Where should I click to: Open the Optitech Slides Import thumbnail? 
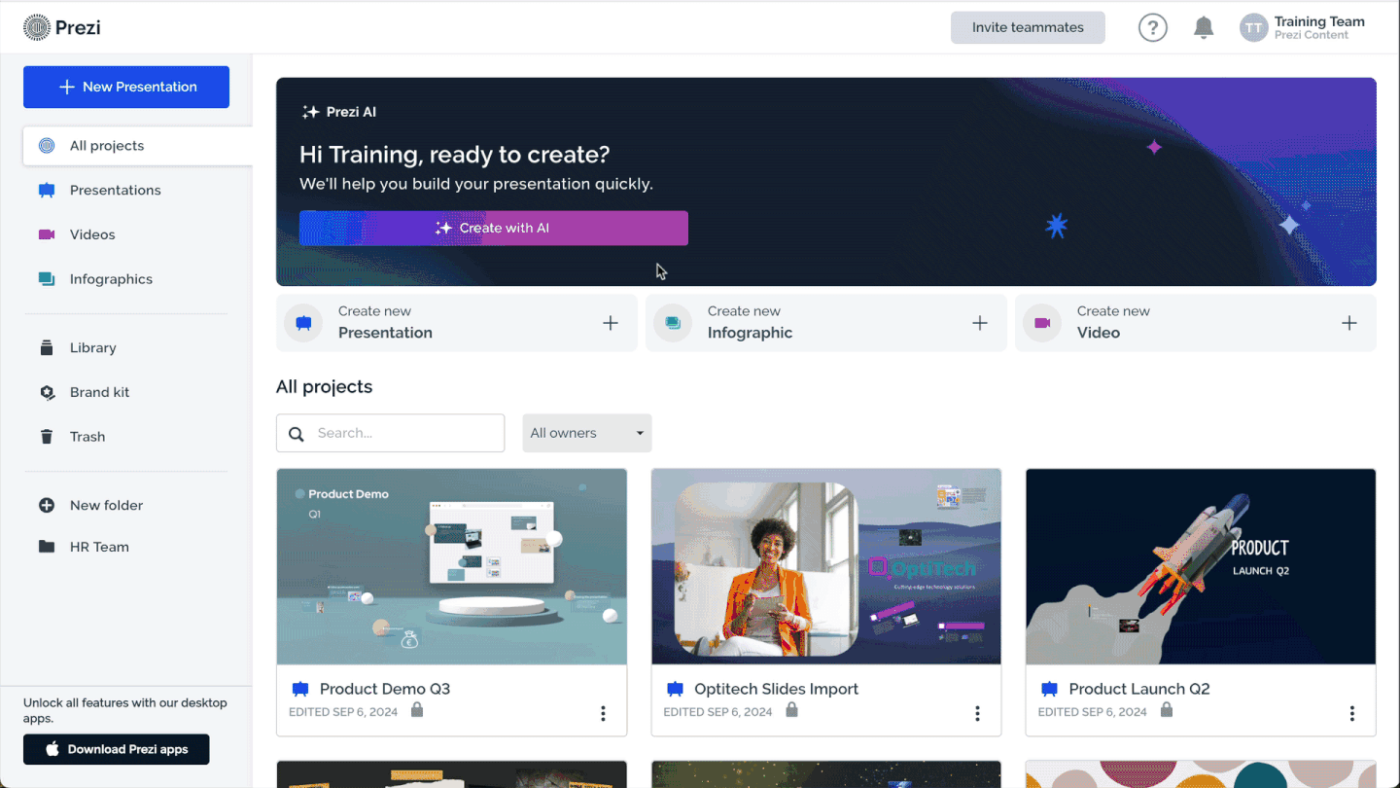pyautogui.click(x=826, y=567)
